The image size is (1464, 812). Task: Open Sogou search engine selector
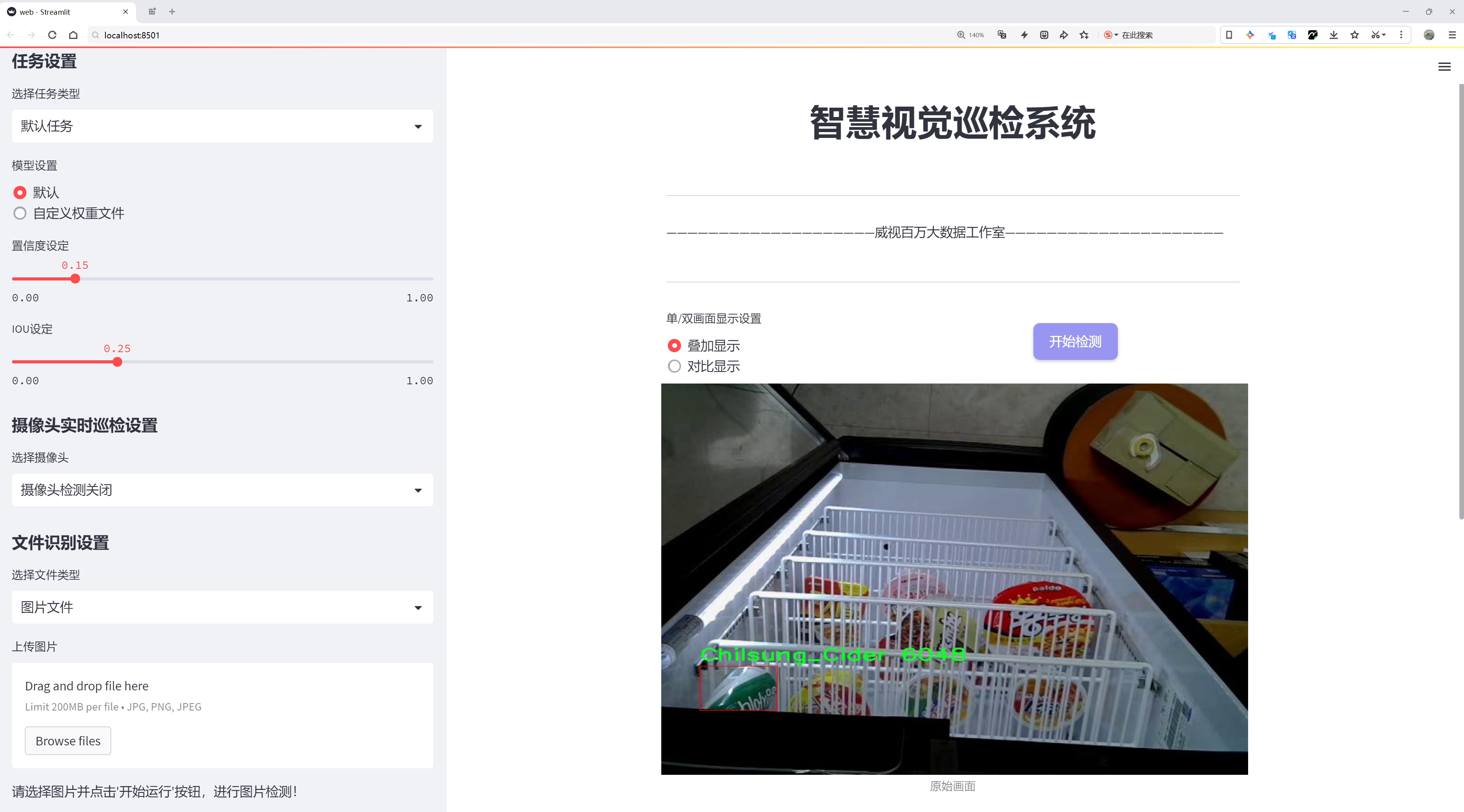1111,34
